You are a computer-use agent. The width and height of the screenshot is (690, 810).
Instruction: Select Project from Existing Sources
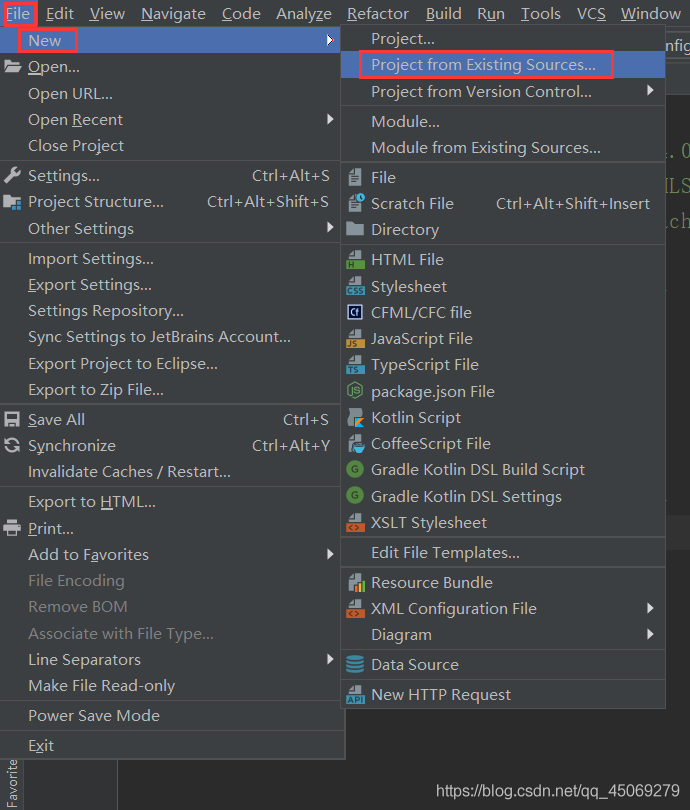[x=483, y=65]
